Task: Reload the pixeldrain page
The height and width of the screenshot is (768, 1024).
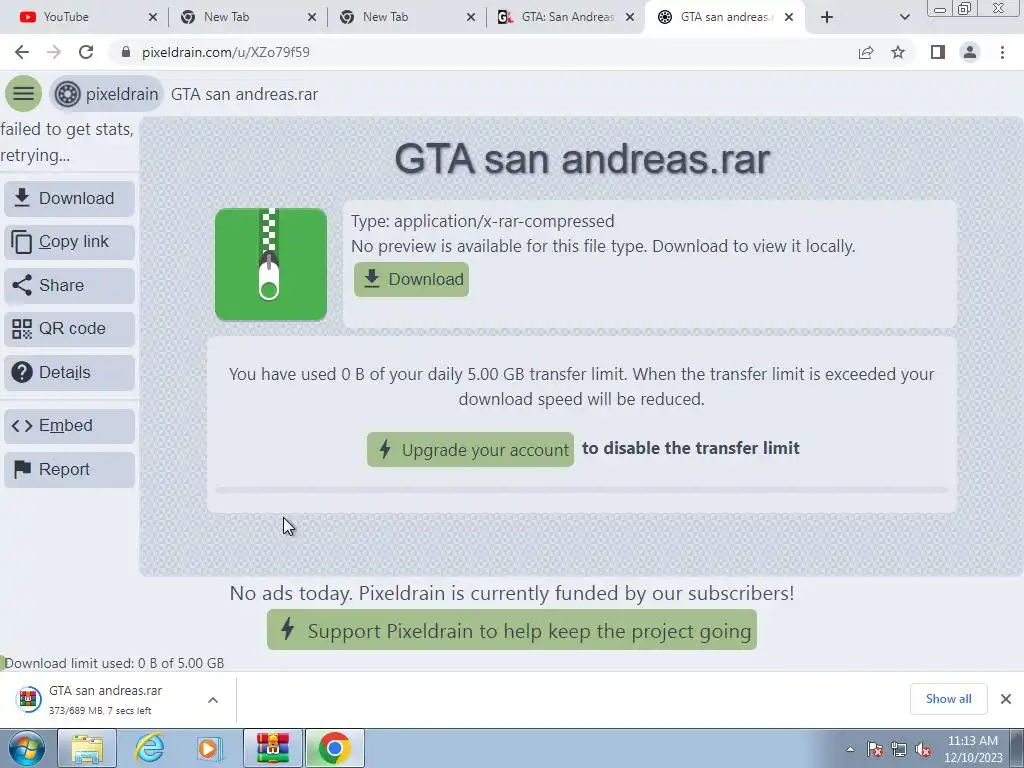Action: point(86,52)
